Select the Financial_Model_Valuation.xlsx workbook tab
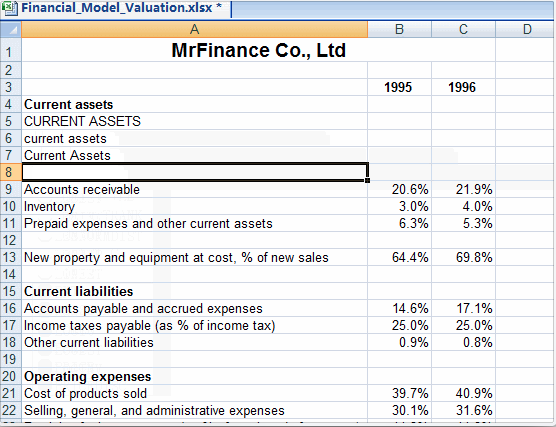The image size is (556, 427). pos(116,9)
